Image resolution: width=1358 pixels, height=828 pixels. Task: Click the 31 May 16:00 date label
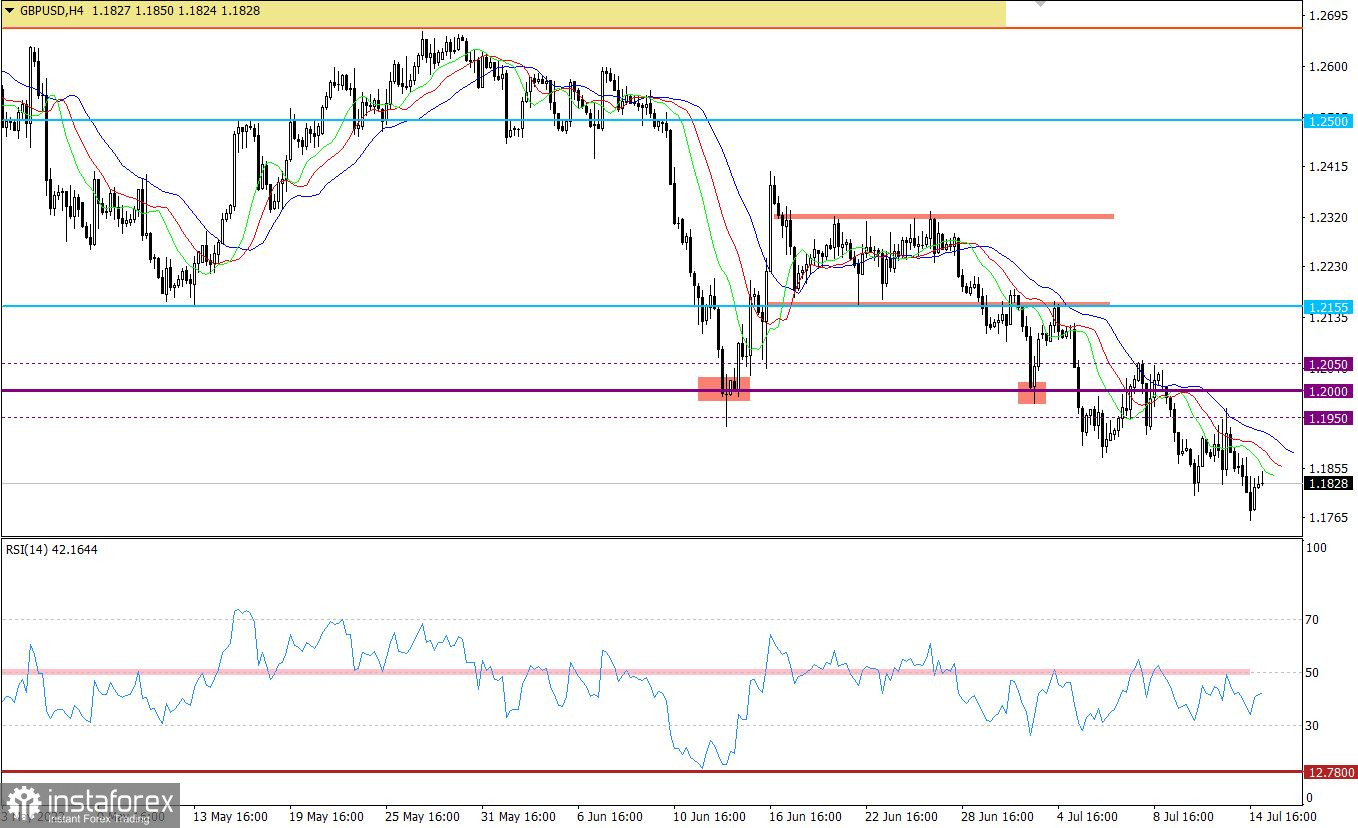pyautogui.click(x=517, y=817)
